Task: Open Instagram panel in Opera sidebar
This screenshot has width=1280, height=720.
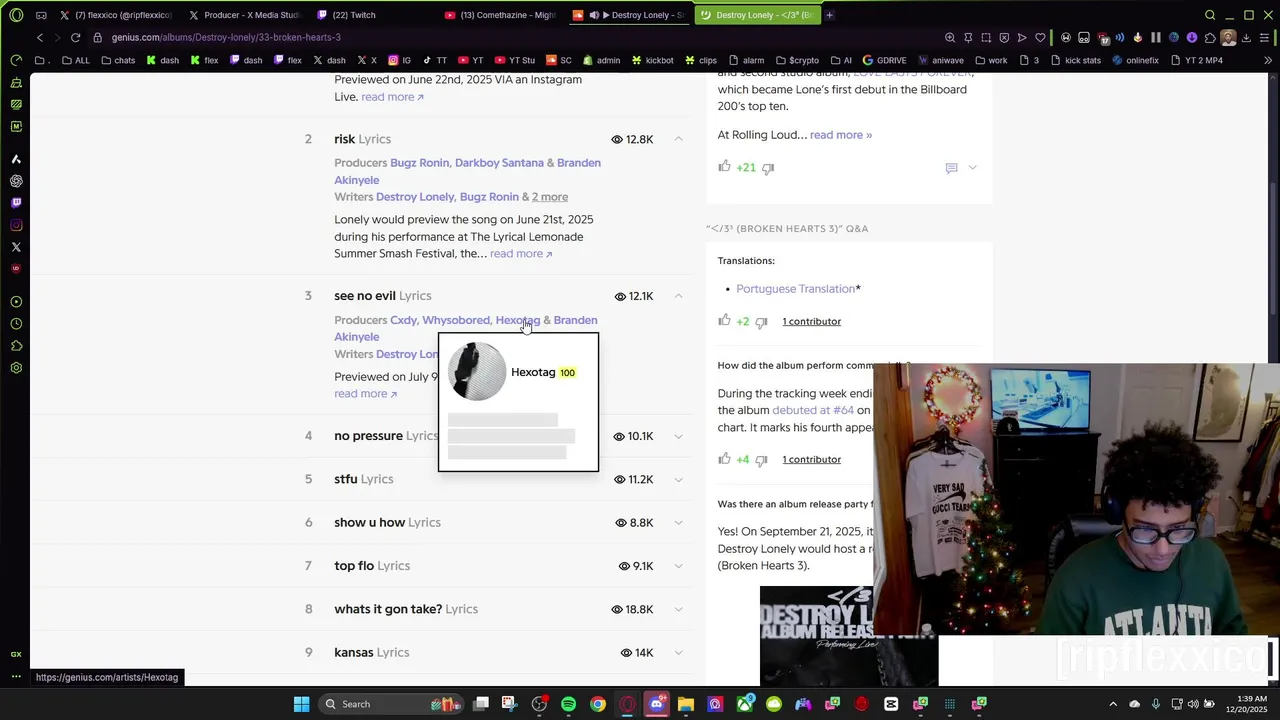Action: pyautogui.click(x=16, y=225)
